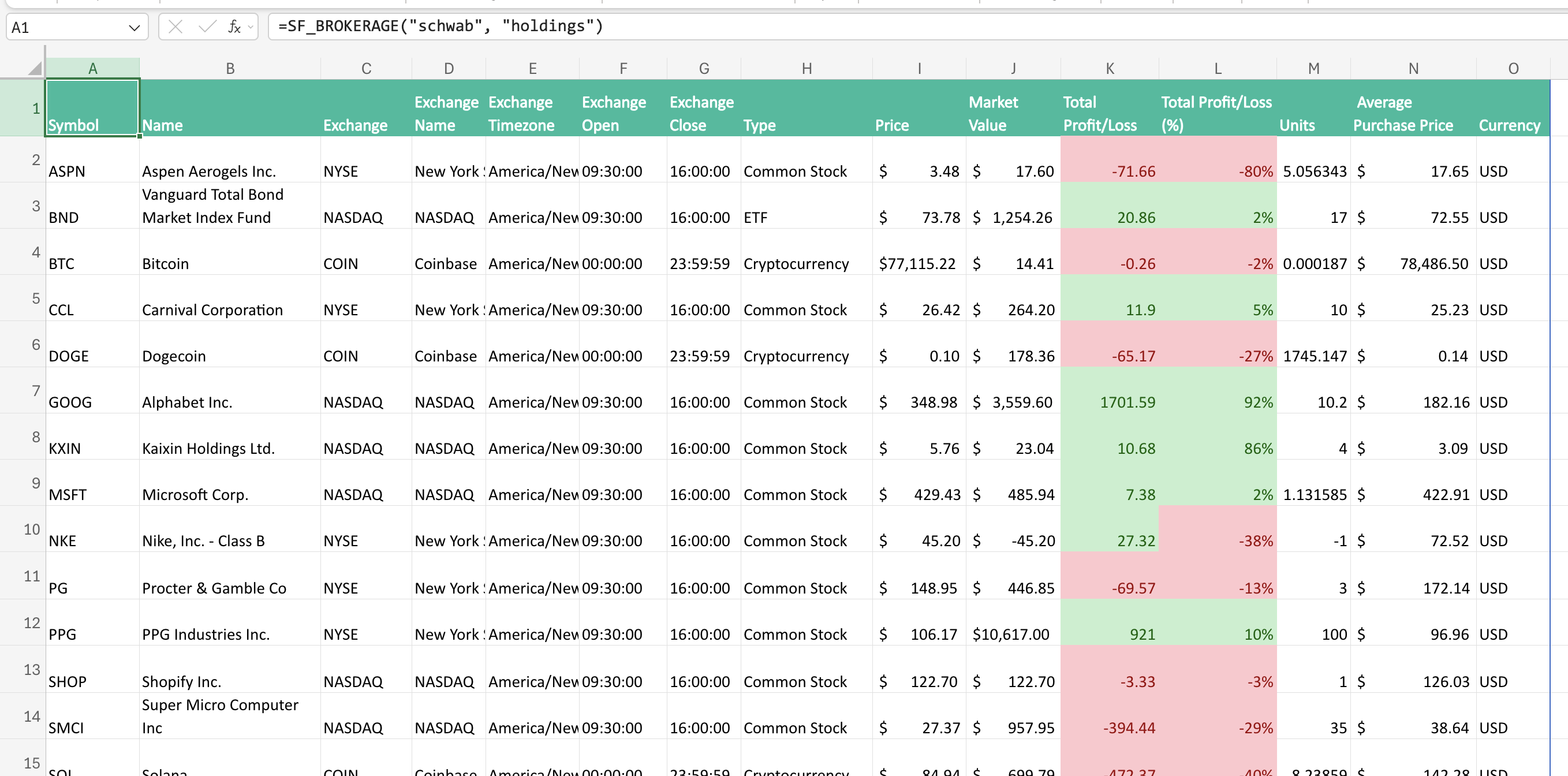
Task: Select column A header
Action: (x=92, y=68)
